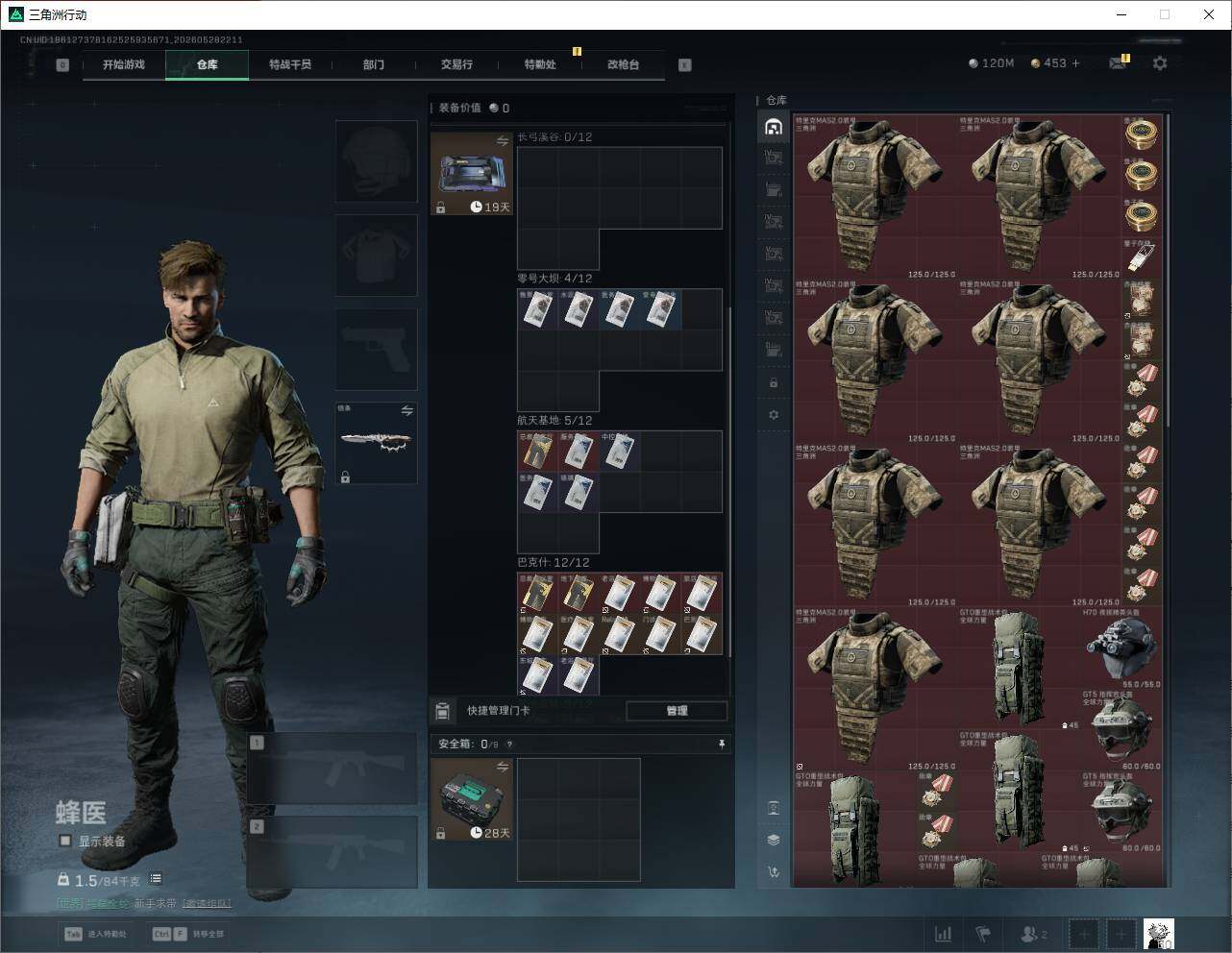
Task: Click the warehouse panel scrollbar
Action: click(1168, 269)
